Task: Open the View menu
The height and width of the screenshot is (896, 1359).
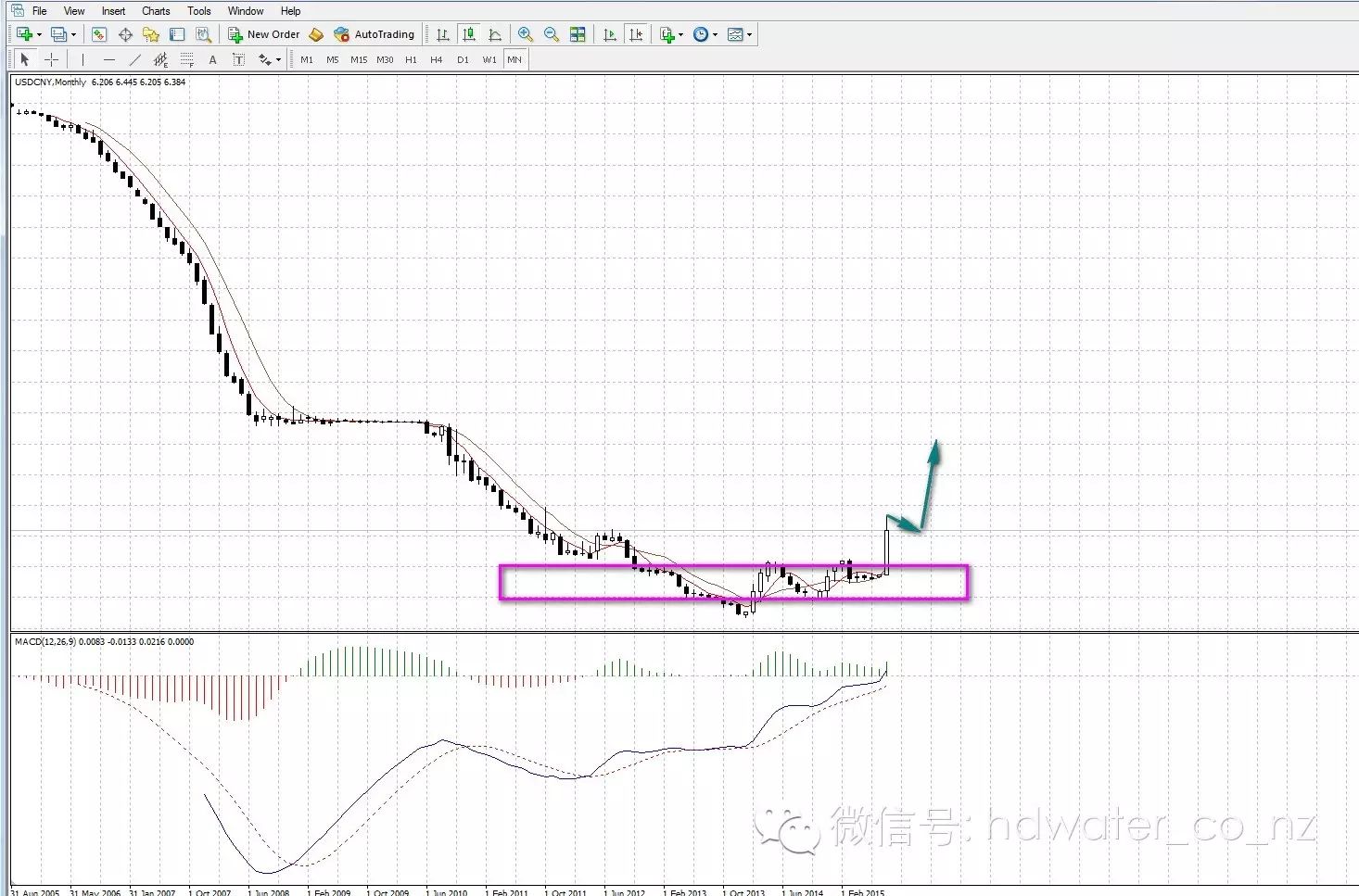Action: pyautogui.click(x=74, y=11)
